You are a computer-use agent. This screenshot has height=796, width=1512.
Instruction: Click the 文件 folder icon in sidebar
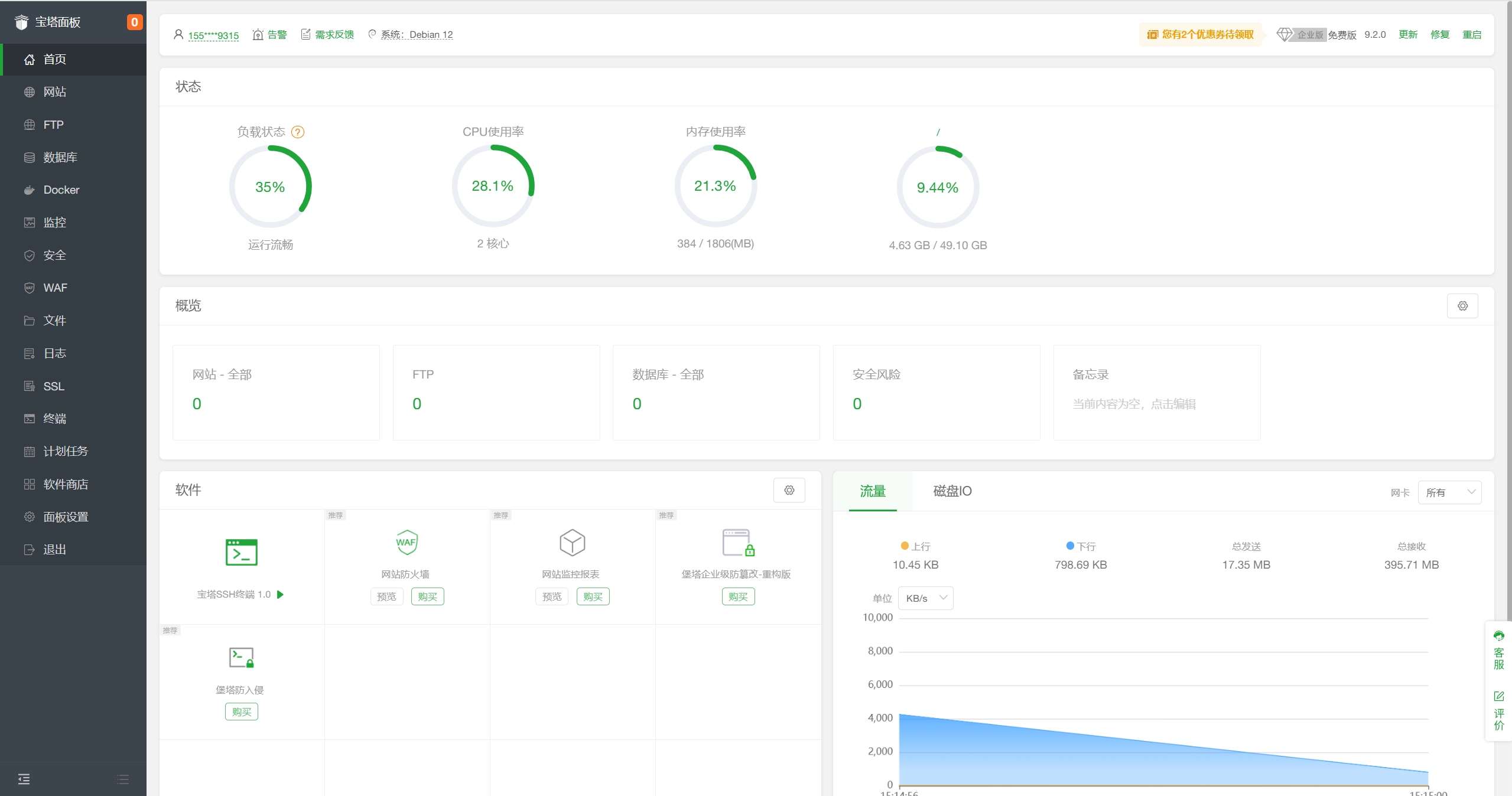tap(30, 321)
